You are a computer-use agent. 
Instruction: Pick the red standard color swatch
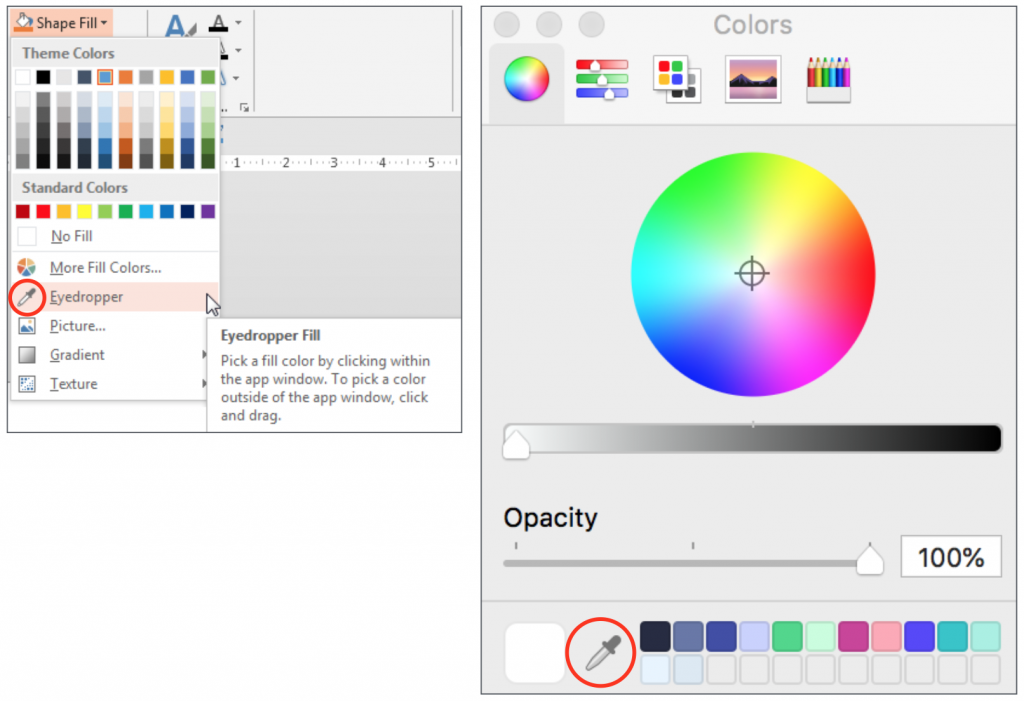coord(43,211)
